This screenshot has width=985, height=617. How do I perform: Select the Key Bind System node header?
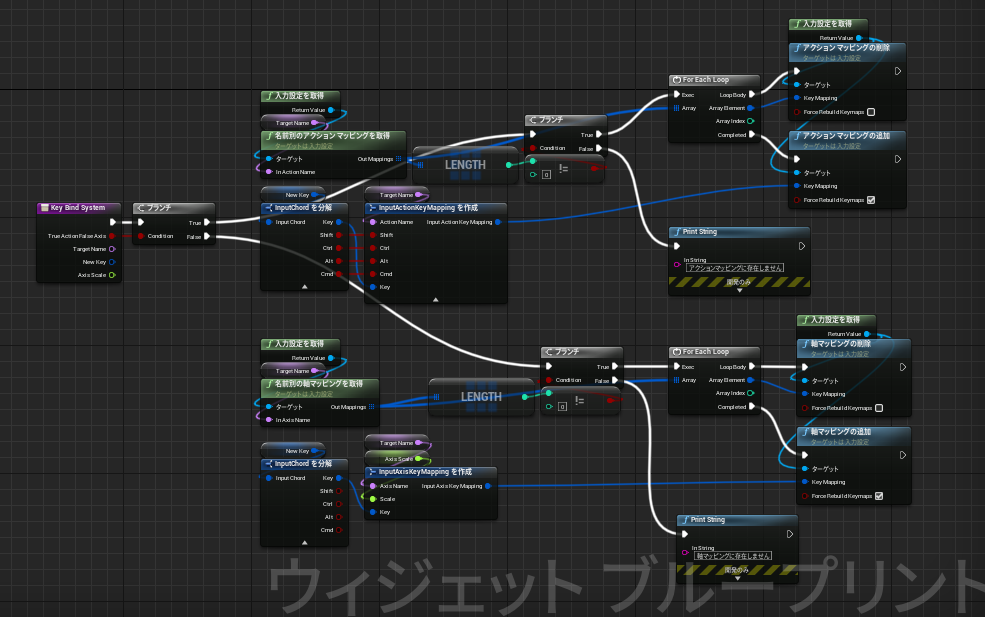coord(79,208)
